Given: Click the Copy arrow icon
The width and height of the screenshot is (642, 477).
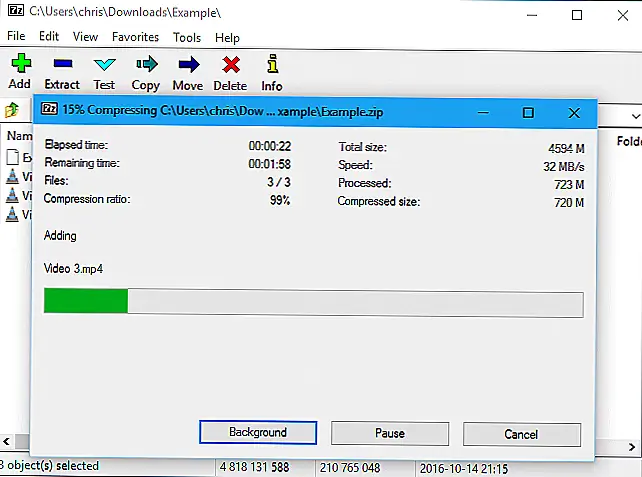Looking at the screenshot, I should [x=146, y=65].
